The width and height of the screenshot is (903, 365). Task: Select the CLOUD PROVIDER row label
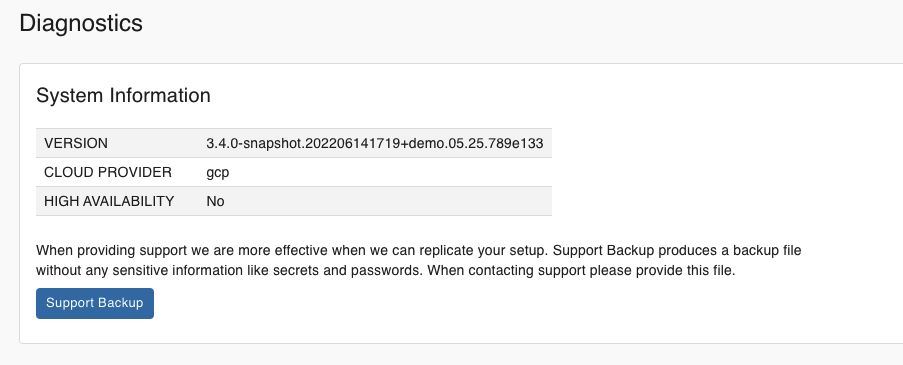click(x=108, y=172)
